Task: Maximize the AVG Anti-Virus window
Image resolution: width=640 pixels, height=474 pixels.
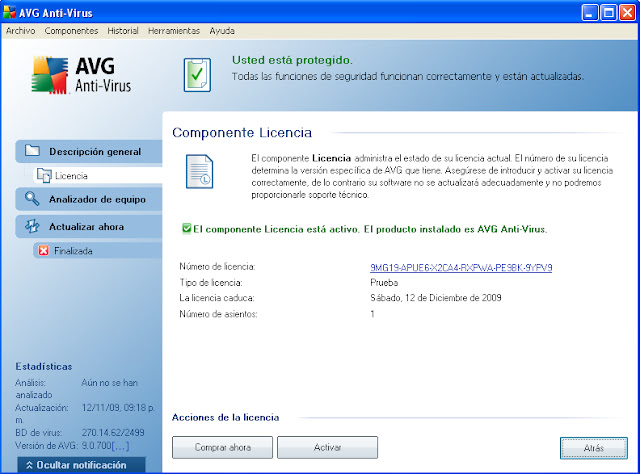Action: coord(609,13)
